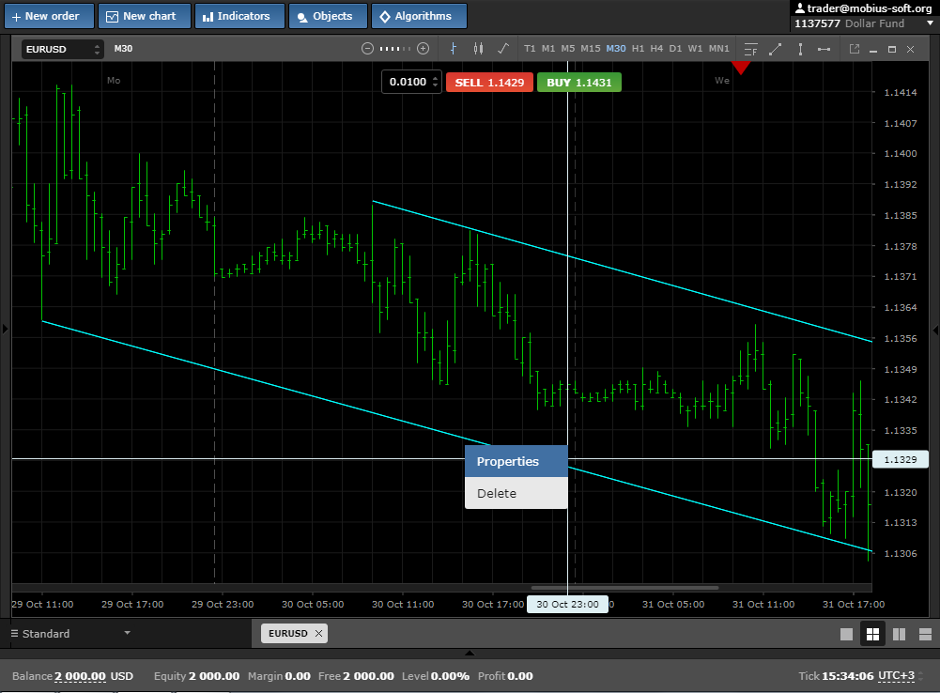
Task: Open the Standard workspace dropdown
Action: (x=71, y=634)
